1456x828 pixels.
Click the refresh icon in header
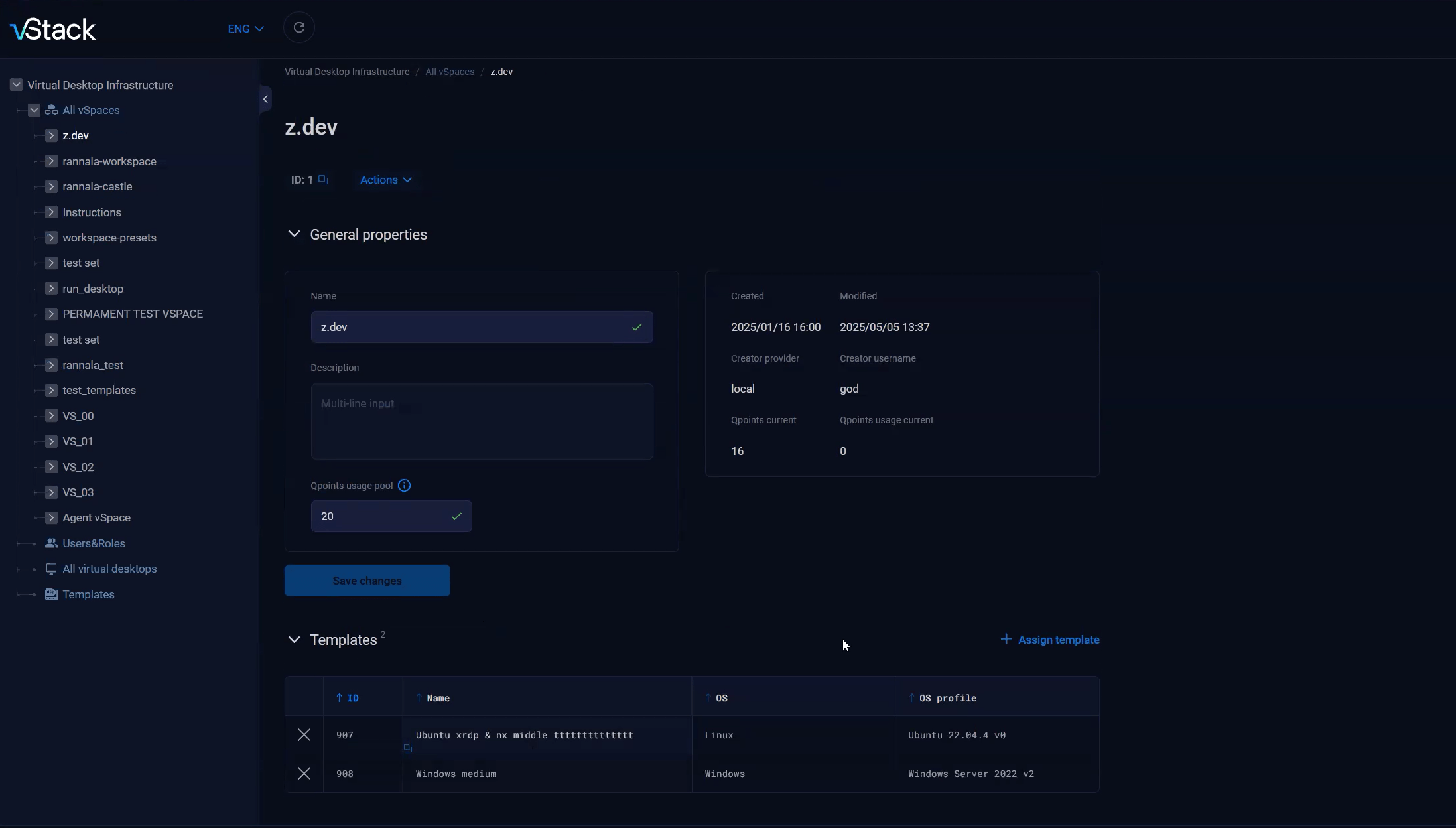(299, 28)
